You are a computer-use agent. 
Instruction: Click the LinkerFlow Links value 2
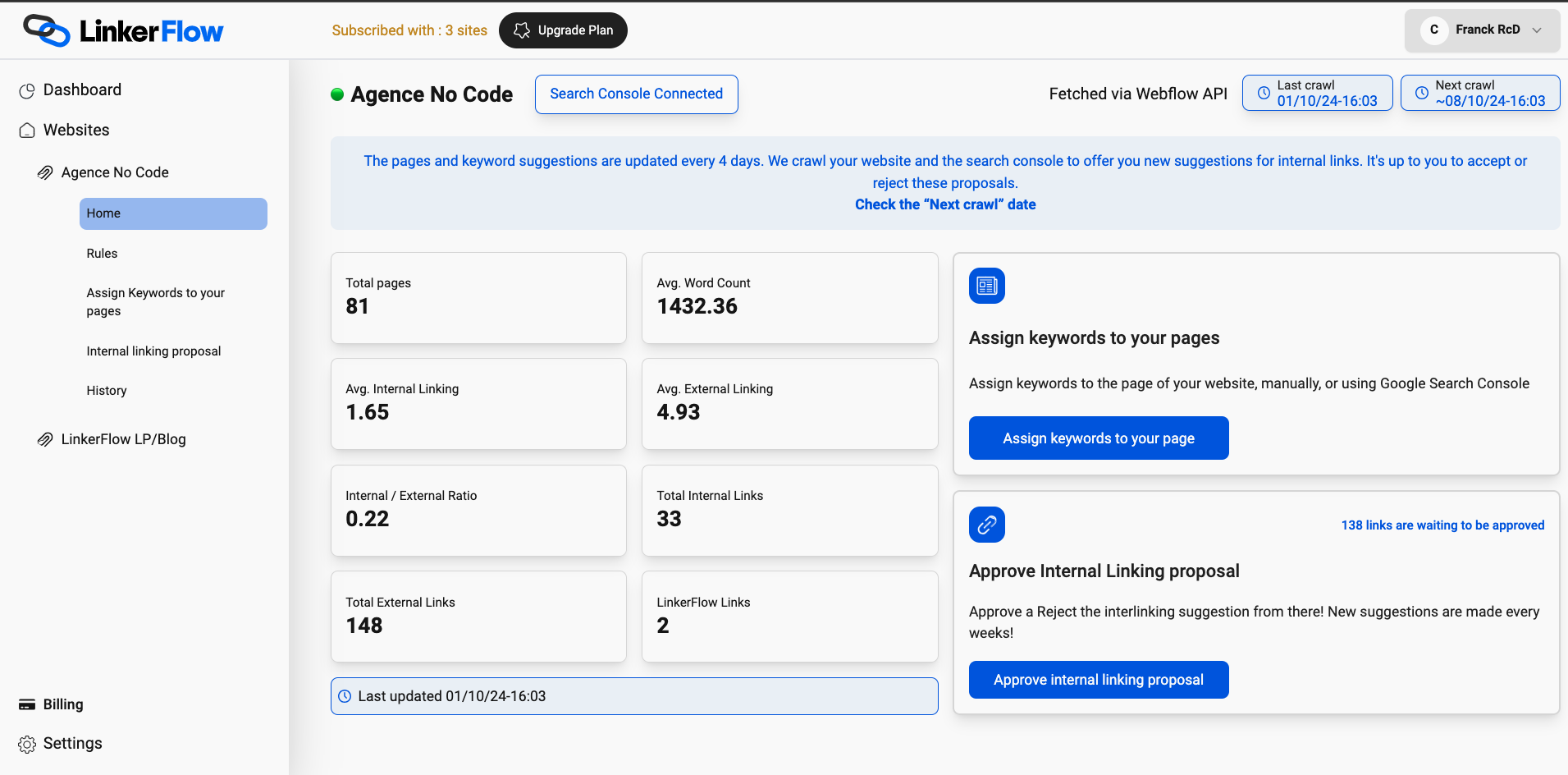coord(663,626)
